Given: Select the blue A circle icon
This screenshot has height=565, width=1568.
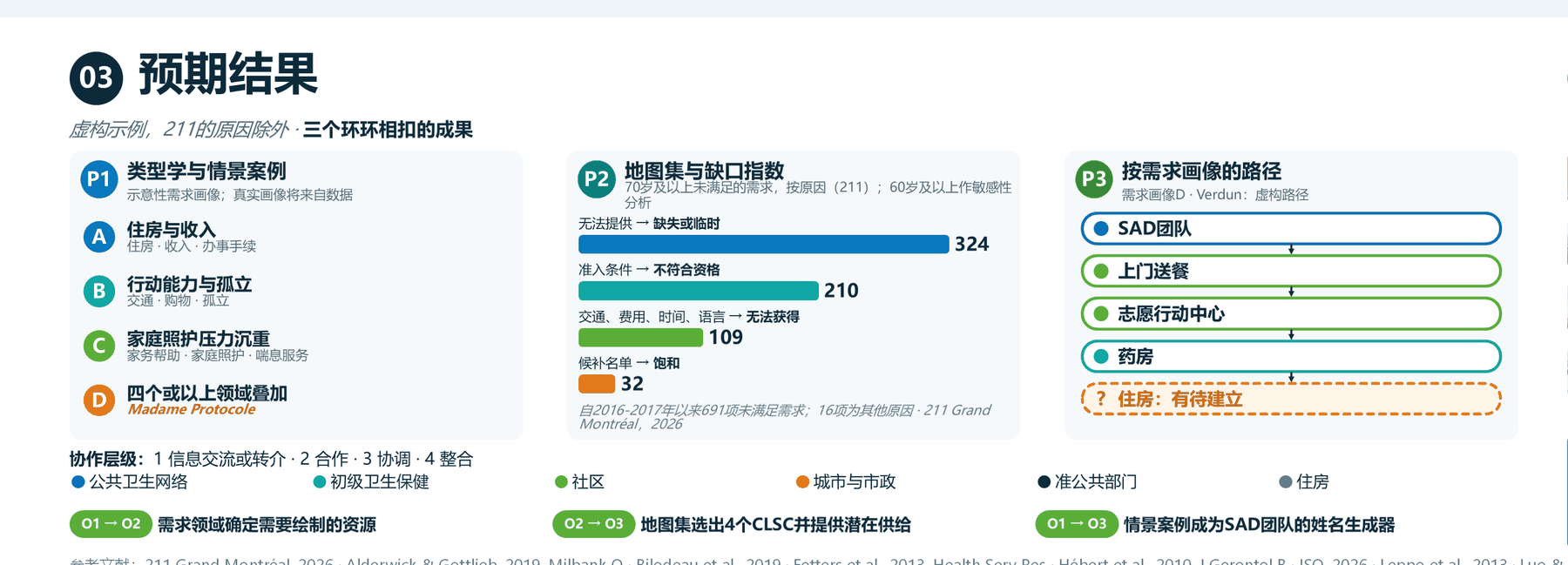Looking at the screenshot, I should tap(99, 236).
